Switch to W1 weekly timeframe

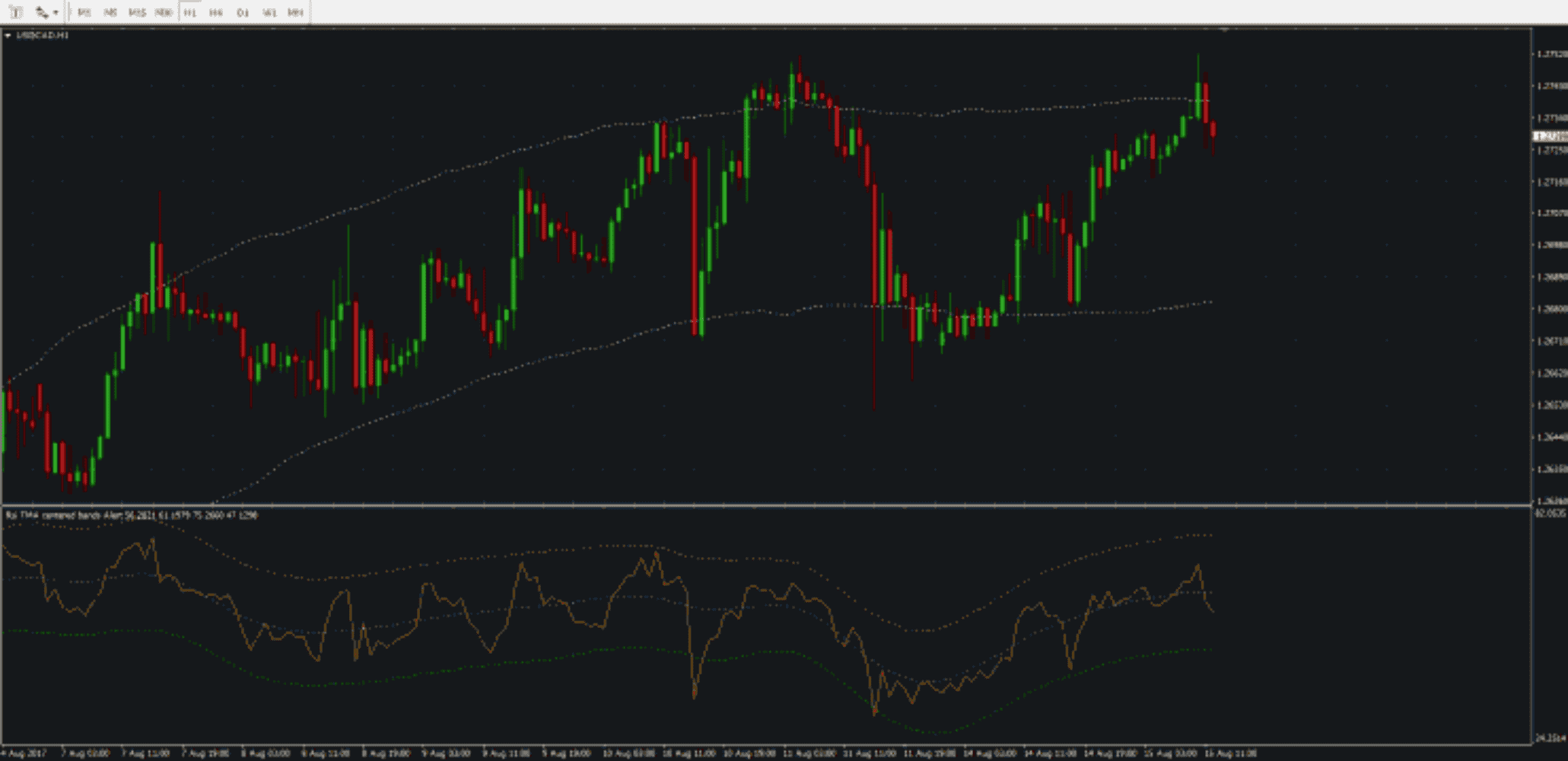269,13
